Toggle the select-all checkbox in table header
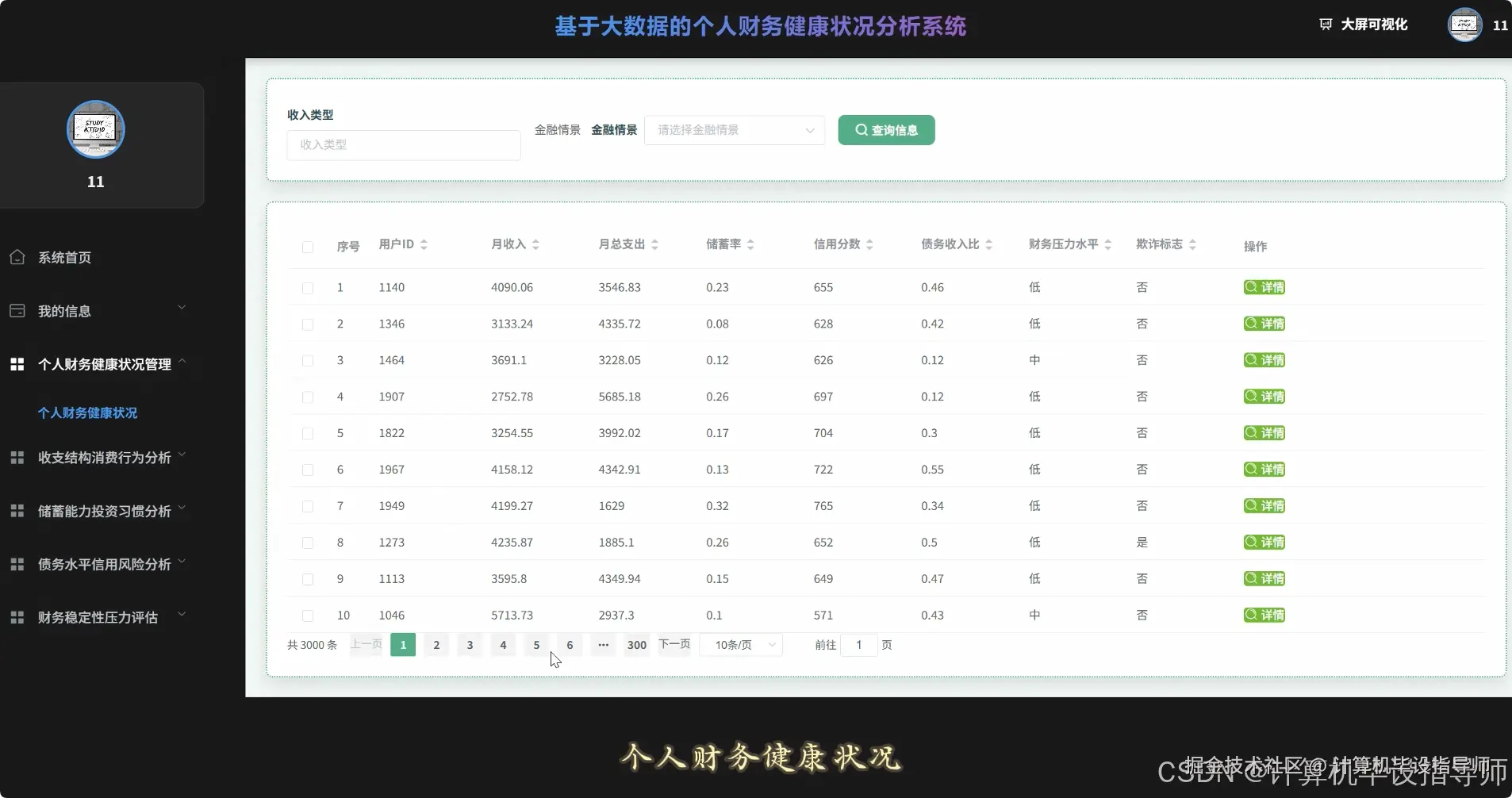The height and width of the screenshot is (798, 1512). (307, 247)
